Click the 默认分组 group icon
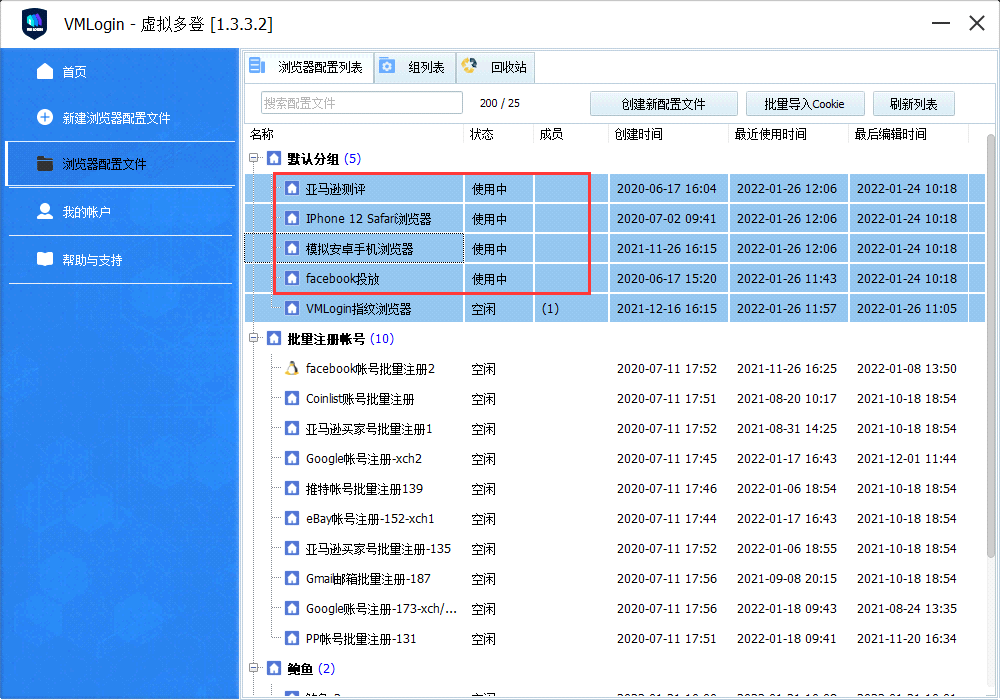The width and height of the screenshot is (1000, 700). (x=274, y=158)
